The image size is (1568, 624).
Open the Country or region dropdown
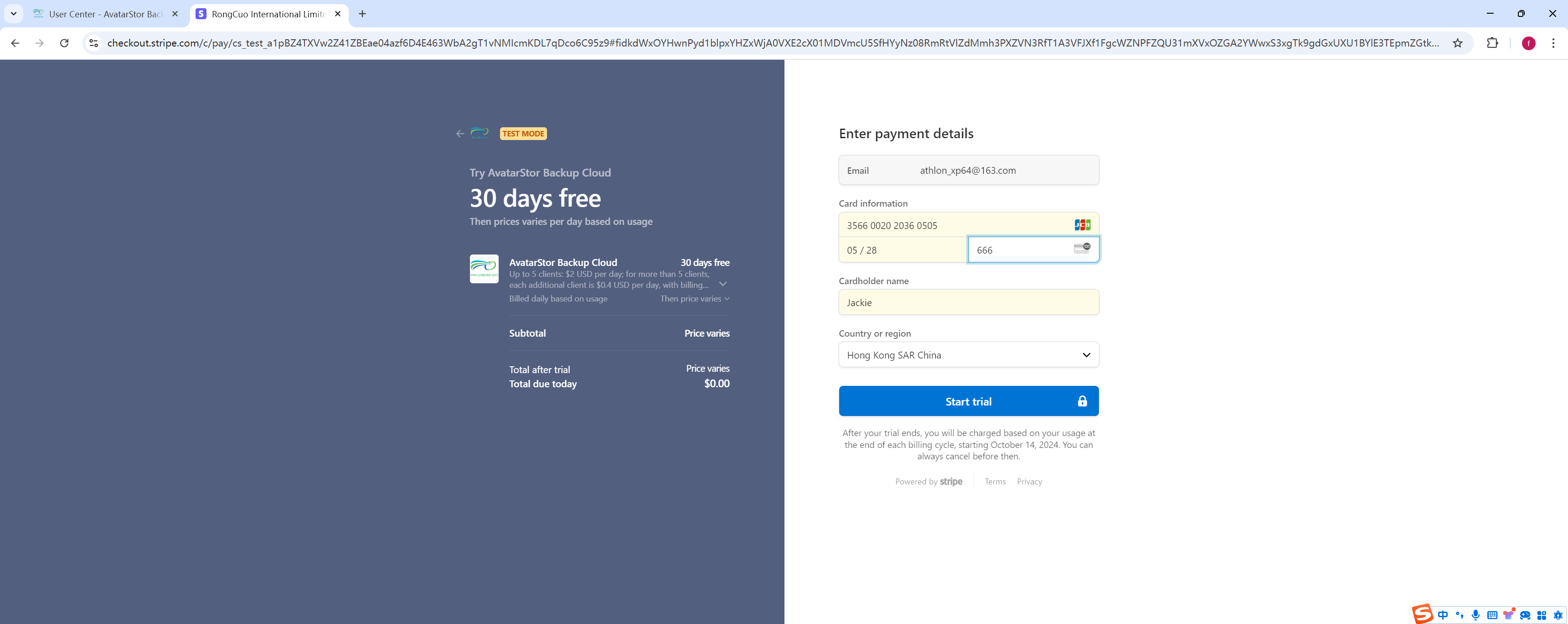[969, 355]
